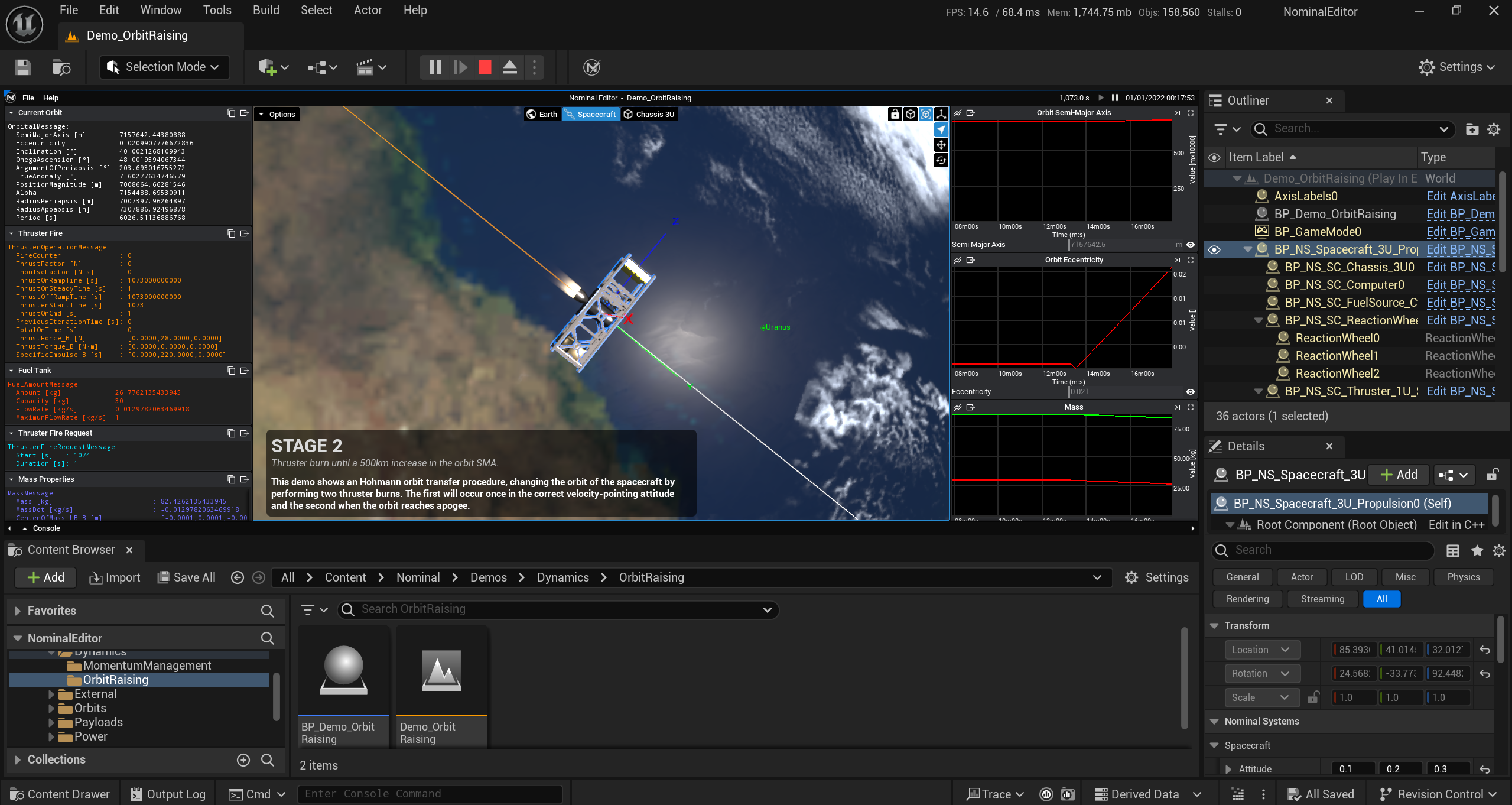Click the Nominal plugin toolbar icon

tap(591, 67)
